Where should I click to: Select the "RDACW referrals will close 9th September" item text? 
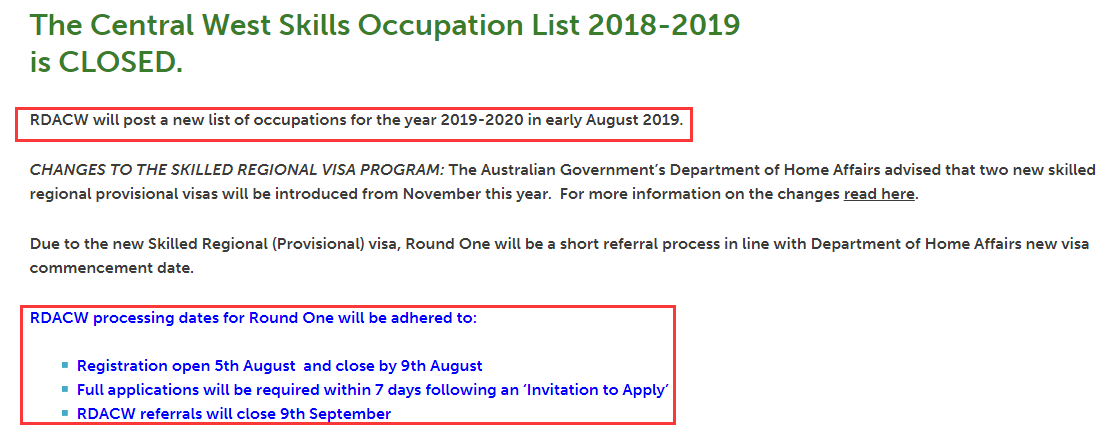tap(234, 413)
